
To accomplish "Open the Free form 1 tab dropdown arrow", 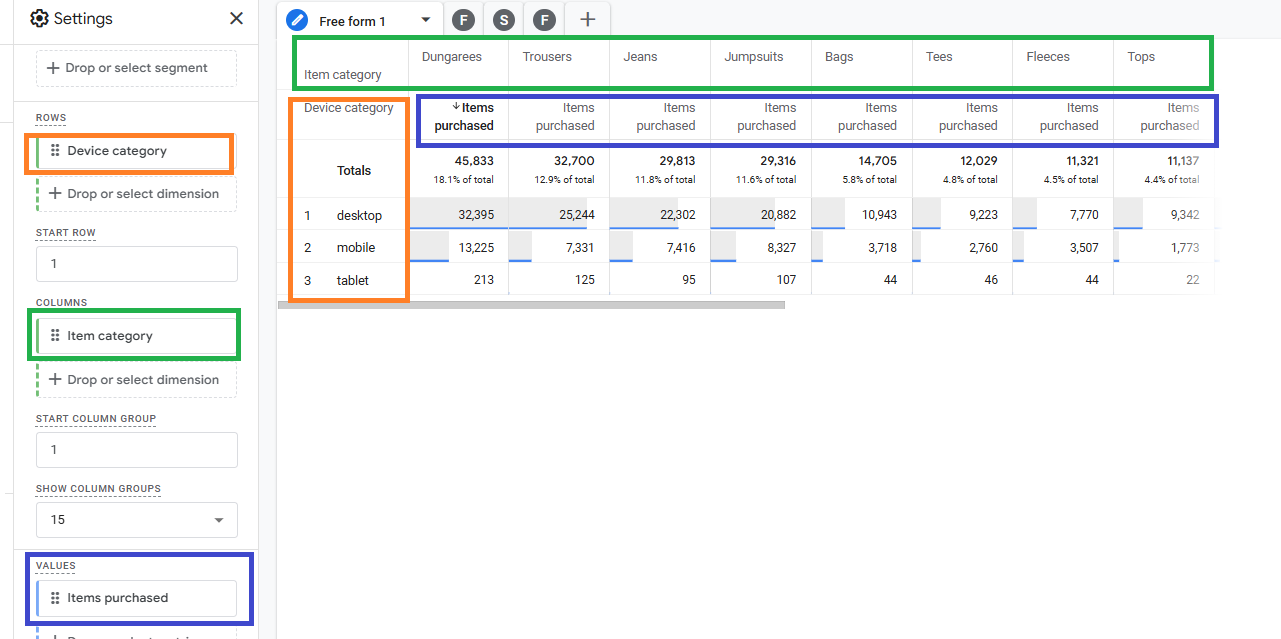I will pyautogui.click(x=426, y=20).
